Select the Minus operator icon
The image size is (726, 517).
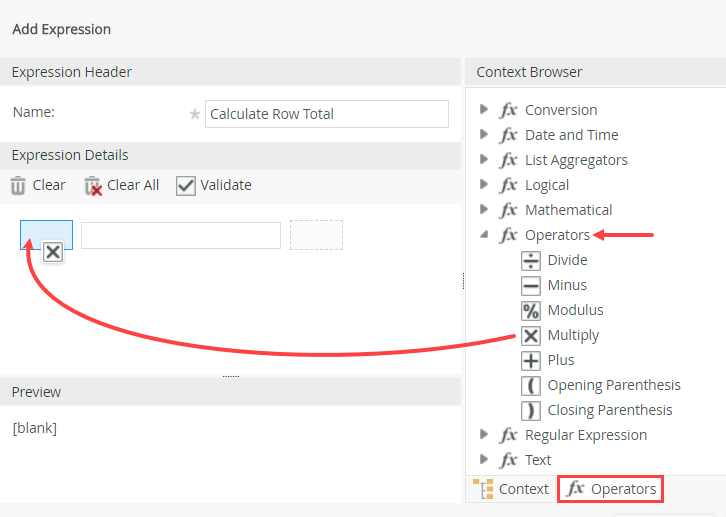pos(531,285)
